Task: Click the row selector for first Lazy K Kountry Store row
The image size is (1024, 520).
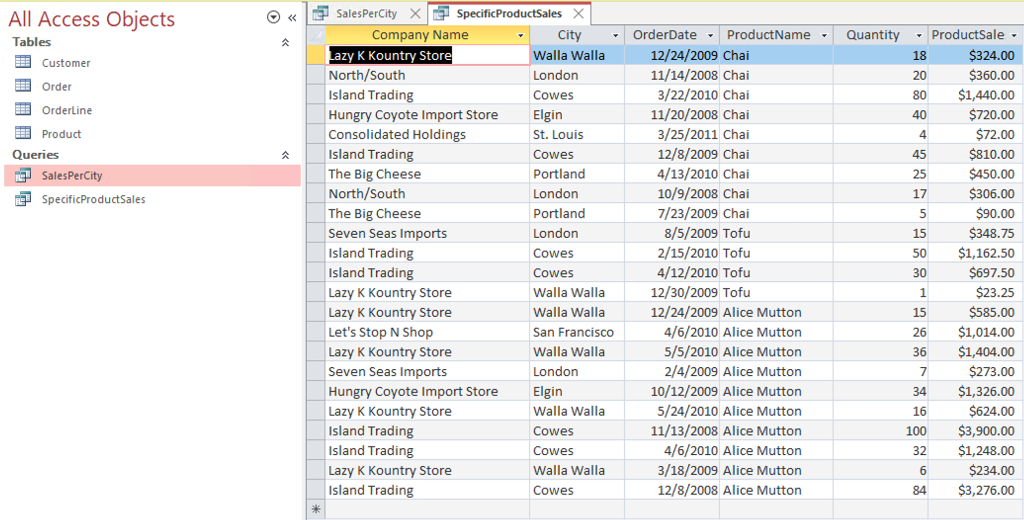Action: 315,56
